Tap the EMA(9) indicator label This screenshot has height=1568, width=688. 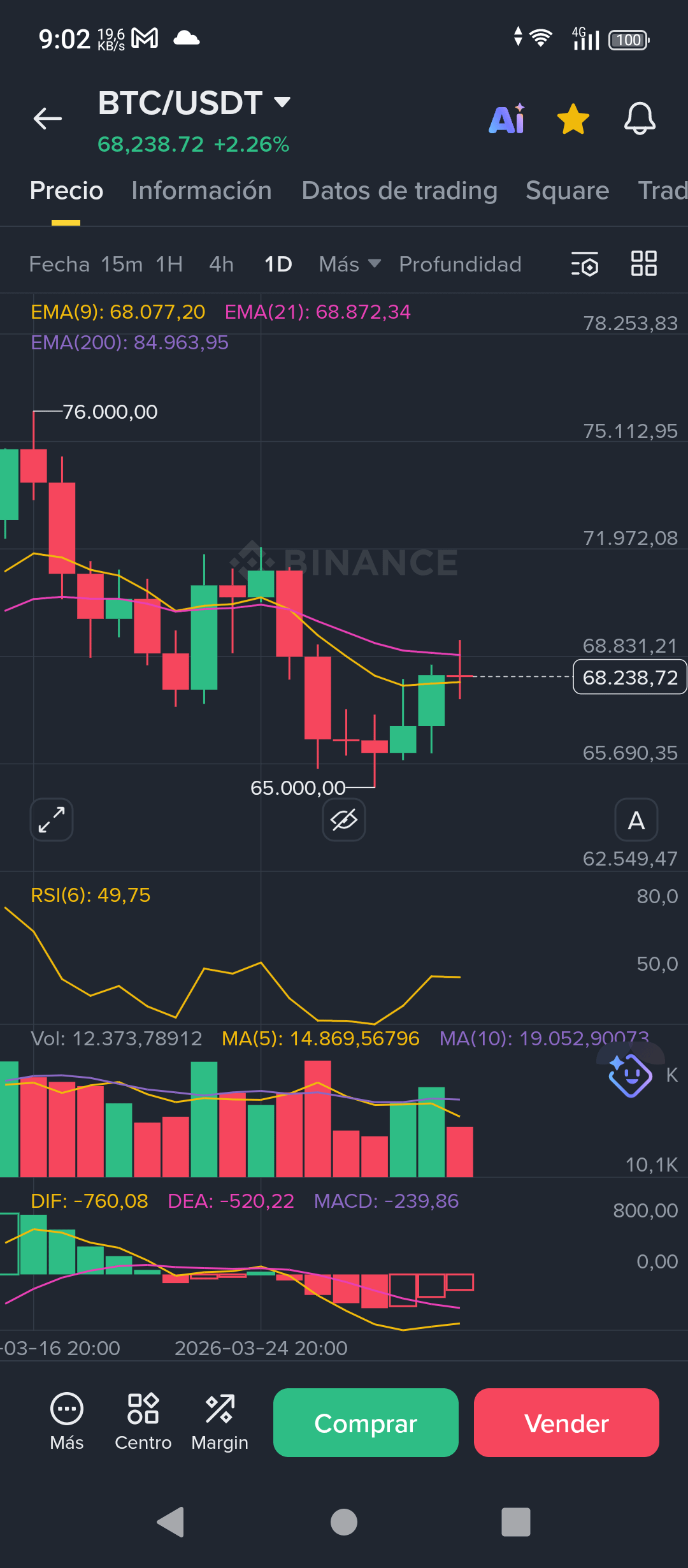[118, 312]
